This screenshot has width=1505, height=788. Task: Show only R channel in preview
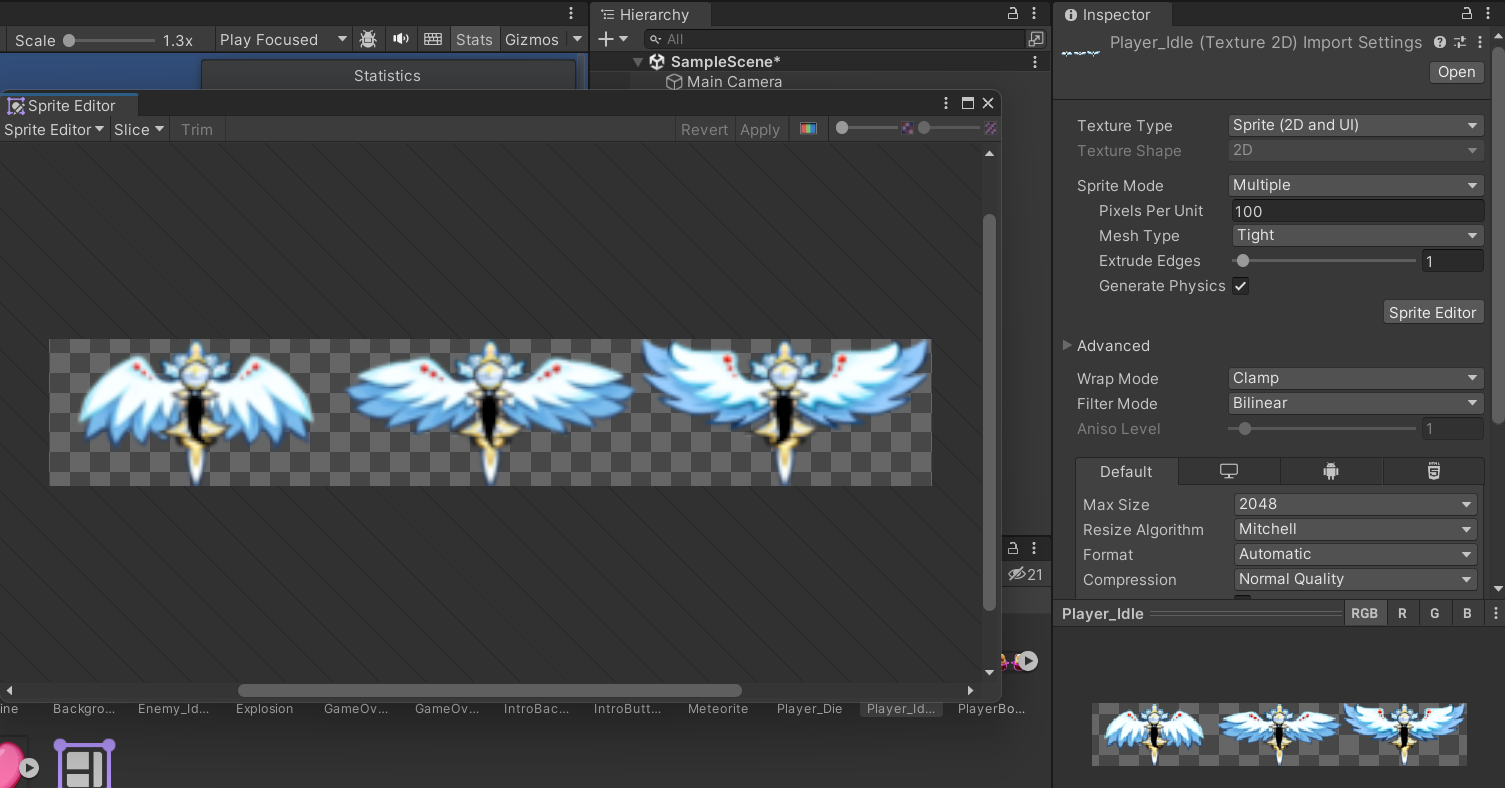click(x=1402, y=613)
